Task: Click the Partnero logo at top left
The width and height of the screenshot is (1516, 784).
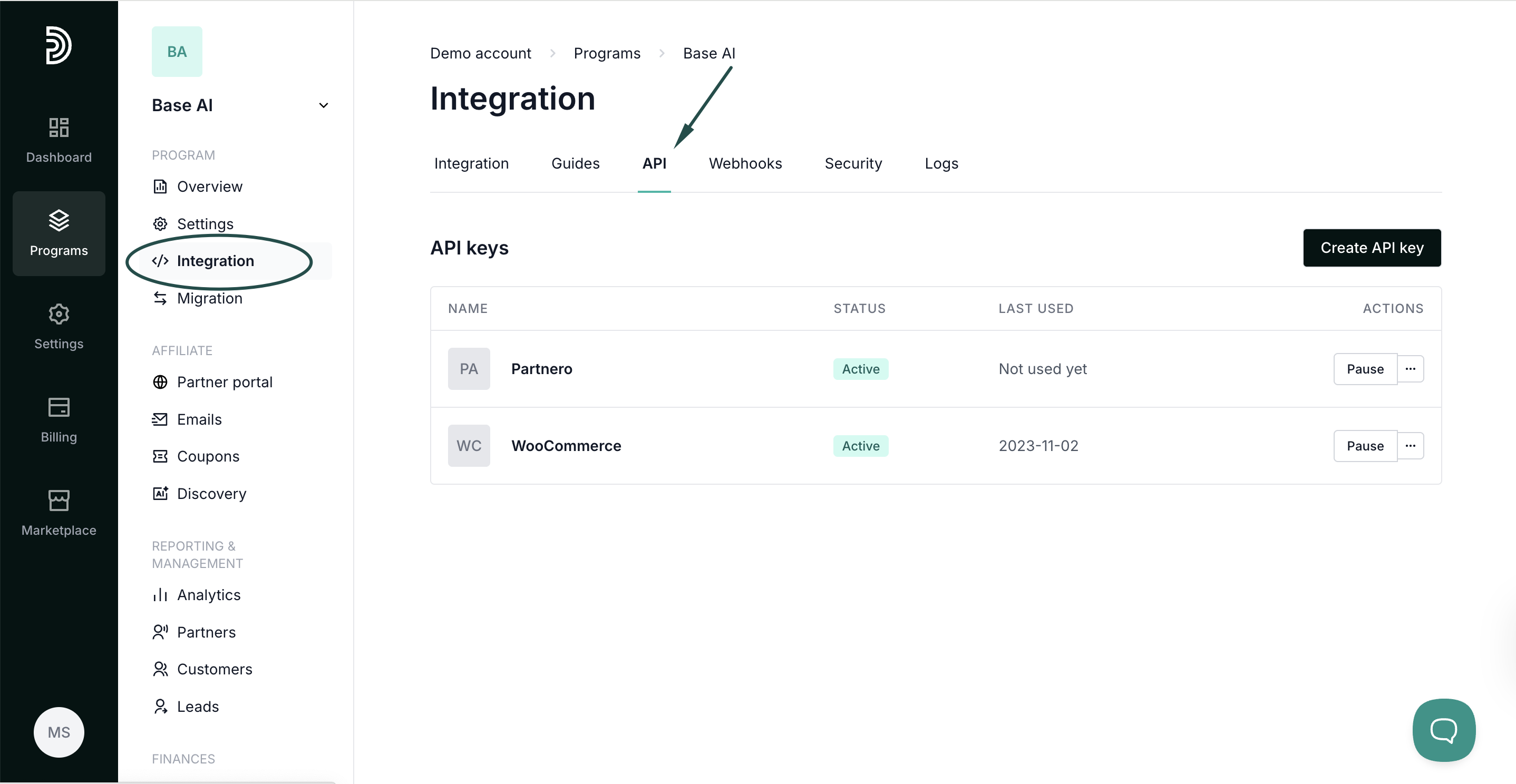Action: (59, 45)
